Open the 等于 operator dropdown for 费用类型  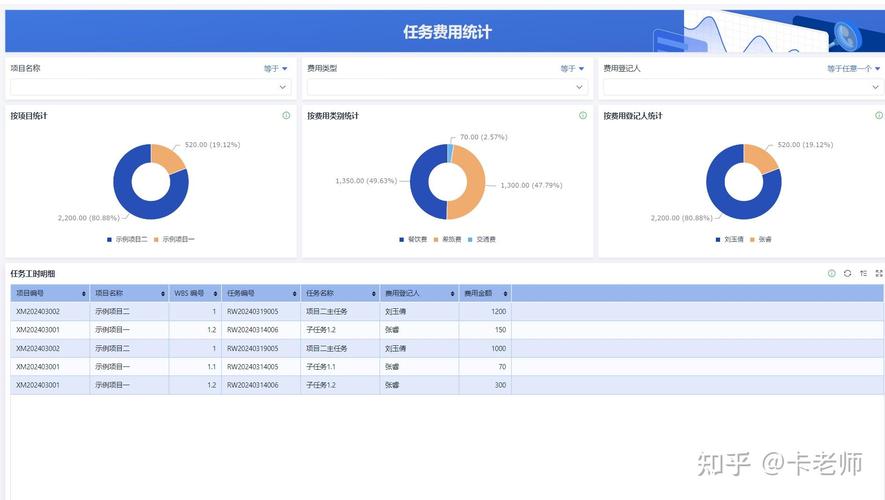(x=572, y=68)
